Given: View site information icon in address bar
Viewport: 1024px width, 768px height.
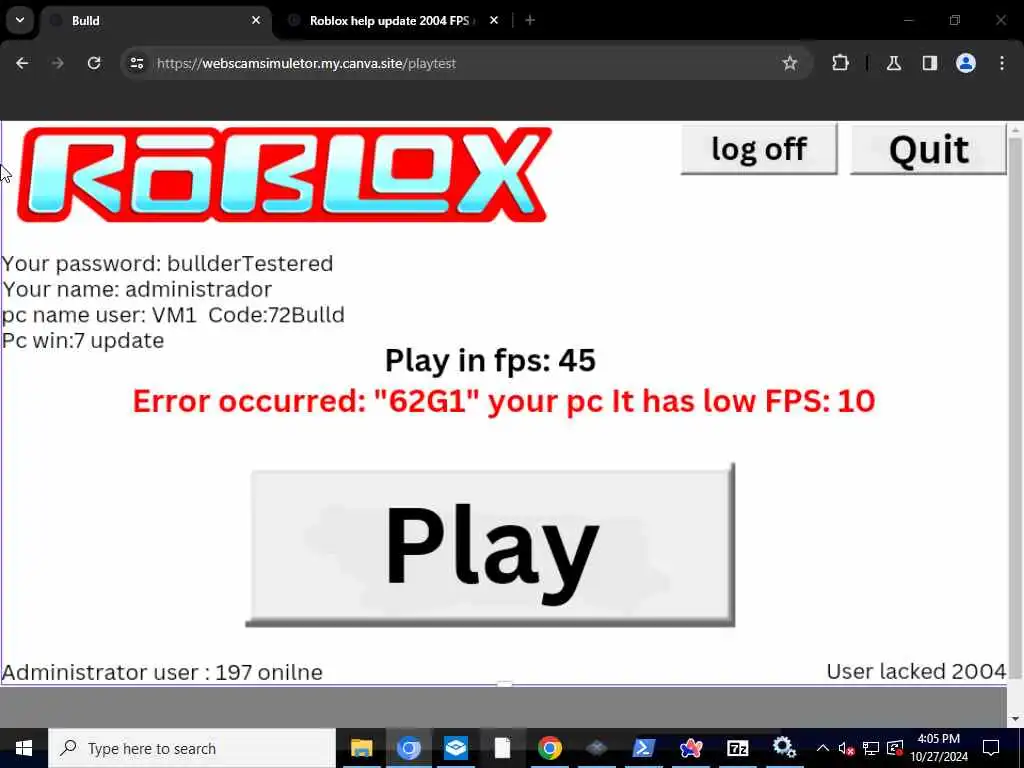Looking at the screenshot, I should click(136, 63).
